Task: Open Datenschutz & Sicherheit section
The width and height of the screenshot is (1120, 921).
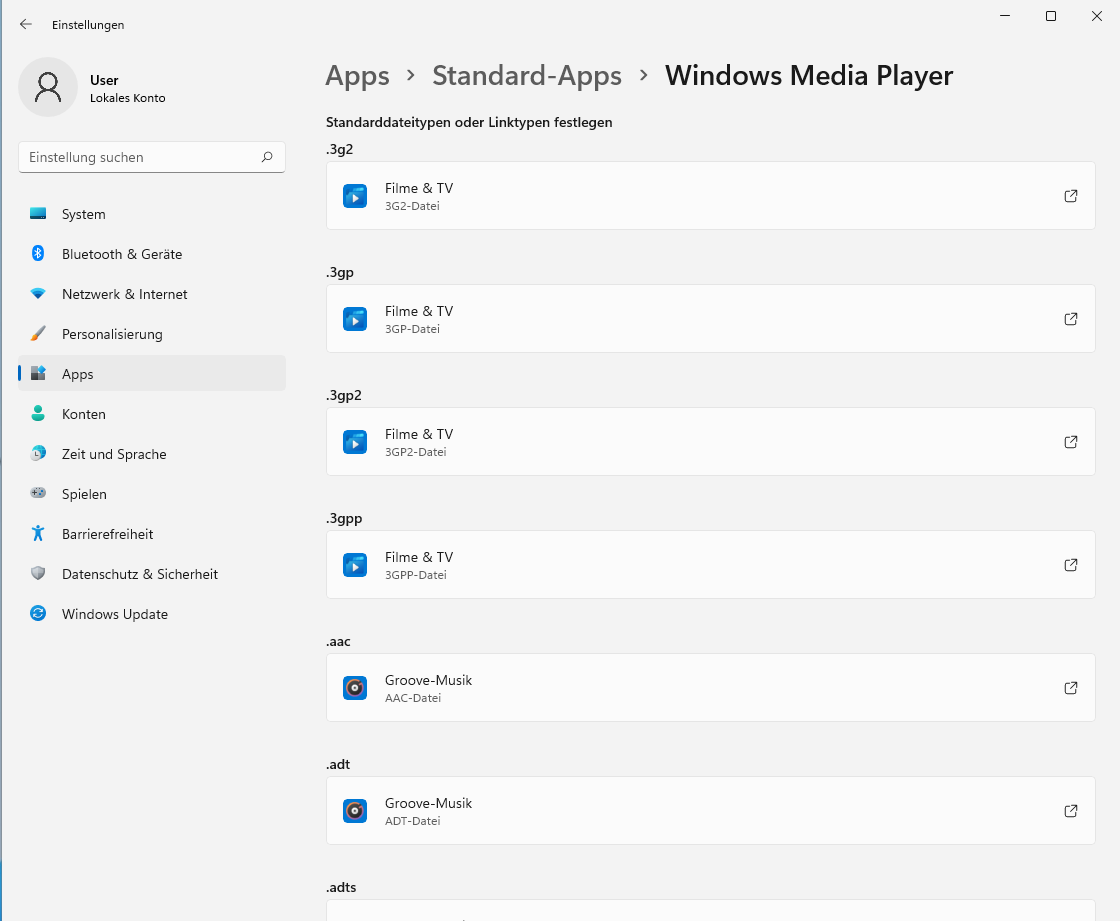Action: (x=139, y=574)
